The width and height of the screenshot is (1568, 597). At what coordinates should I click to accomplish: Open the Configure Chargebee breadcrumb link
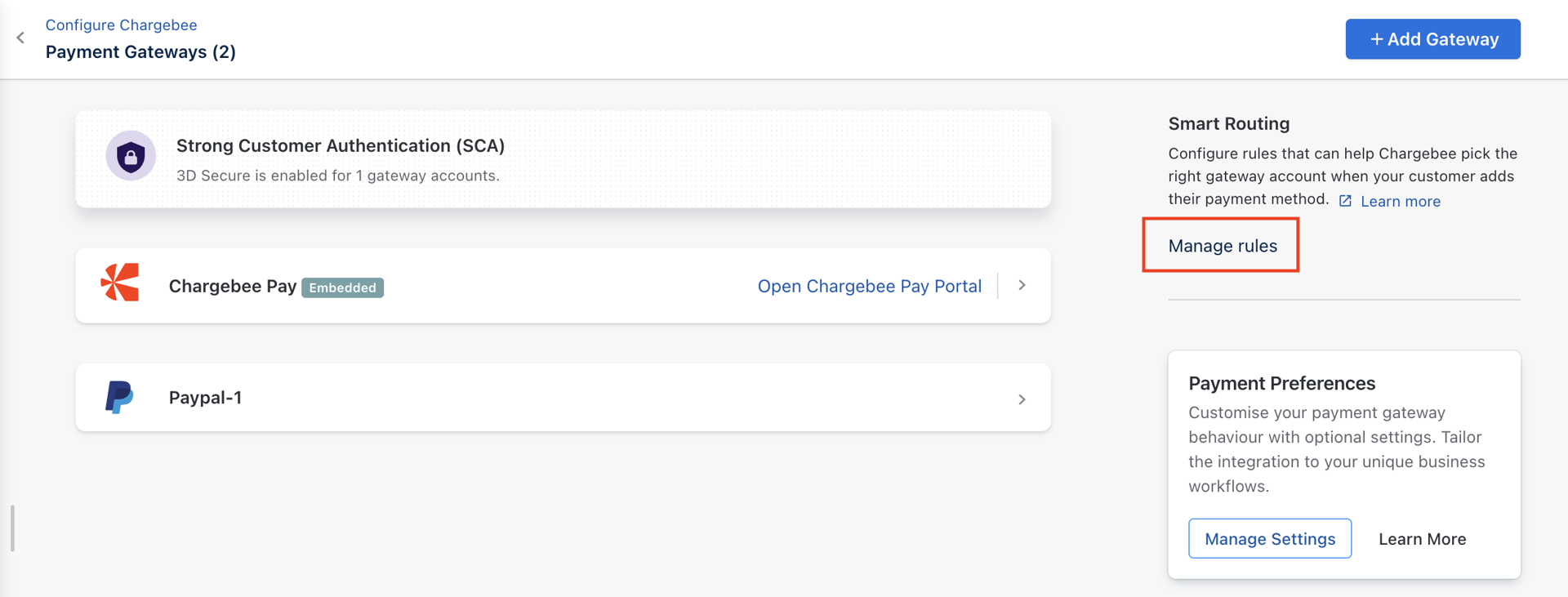121,25
